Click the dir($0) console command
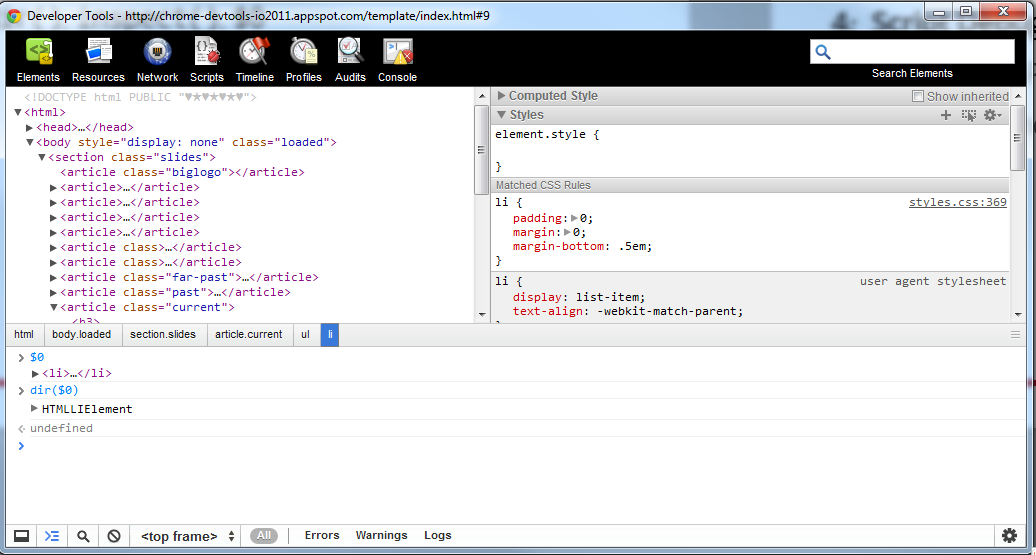1036x555 pixels. (54, 390)
